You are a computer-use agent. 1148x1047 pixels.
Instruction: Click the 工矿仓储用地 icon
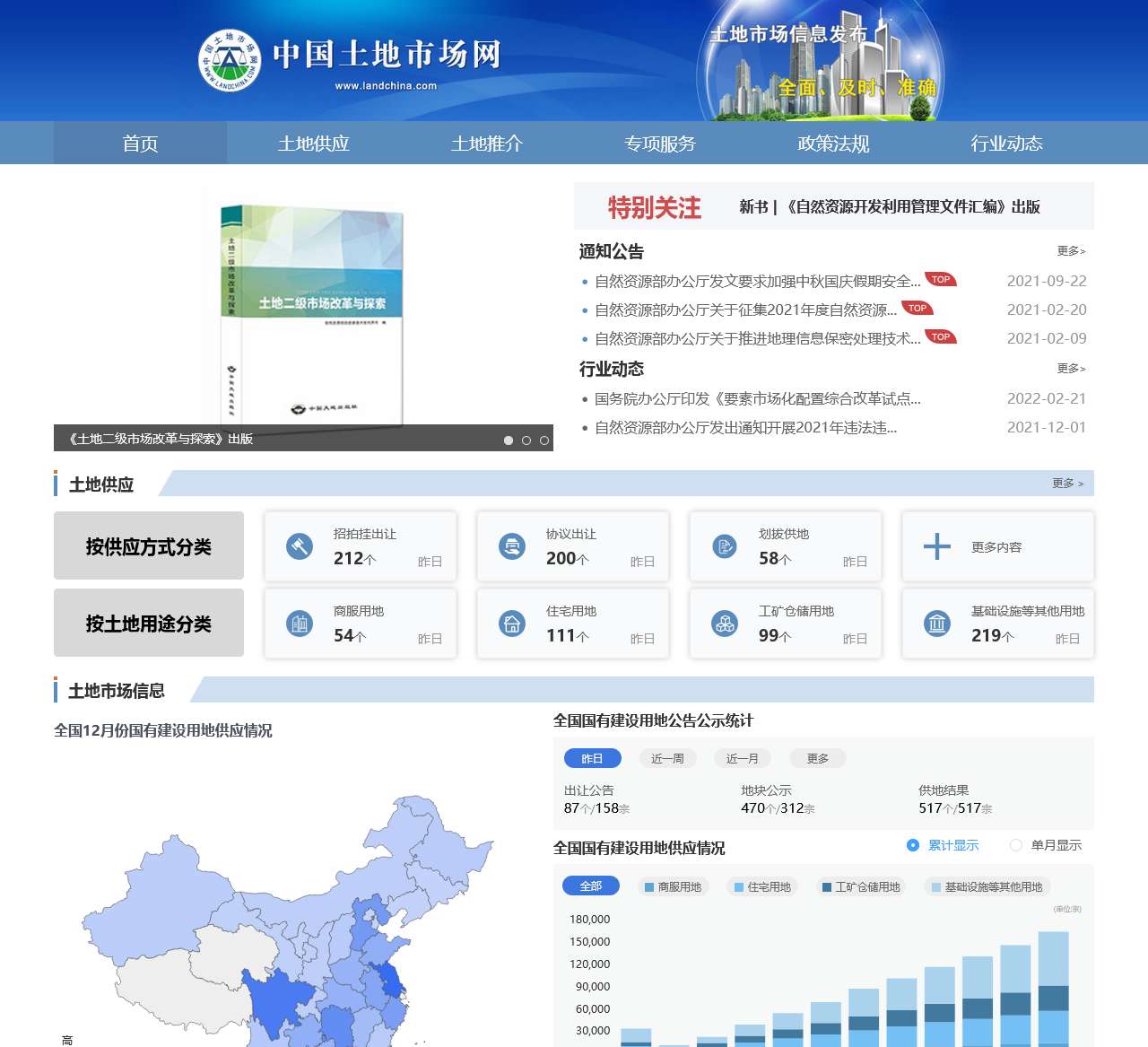[725, 623]
